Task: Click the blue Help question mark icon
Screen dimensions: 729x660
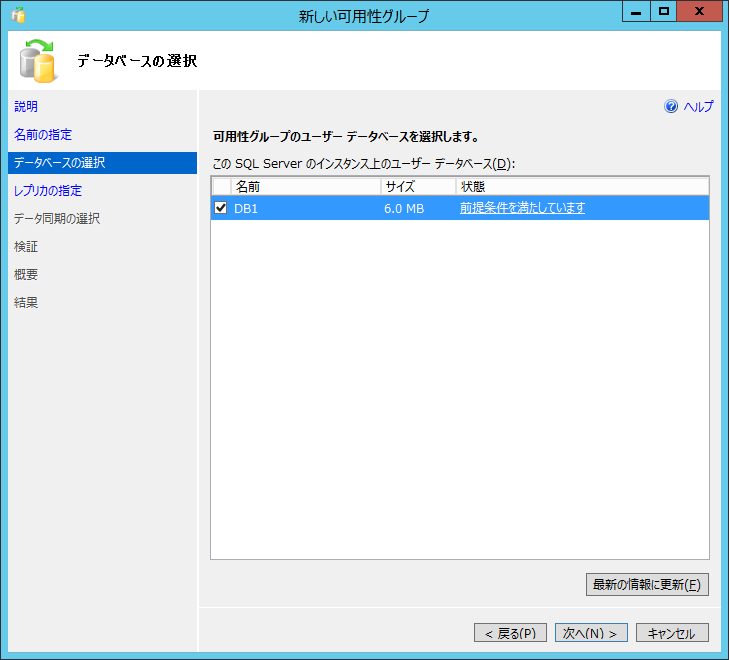Action: 671,107
